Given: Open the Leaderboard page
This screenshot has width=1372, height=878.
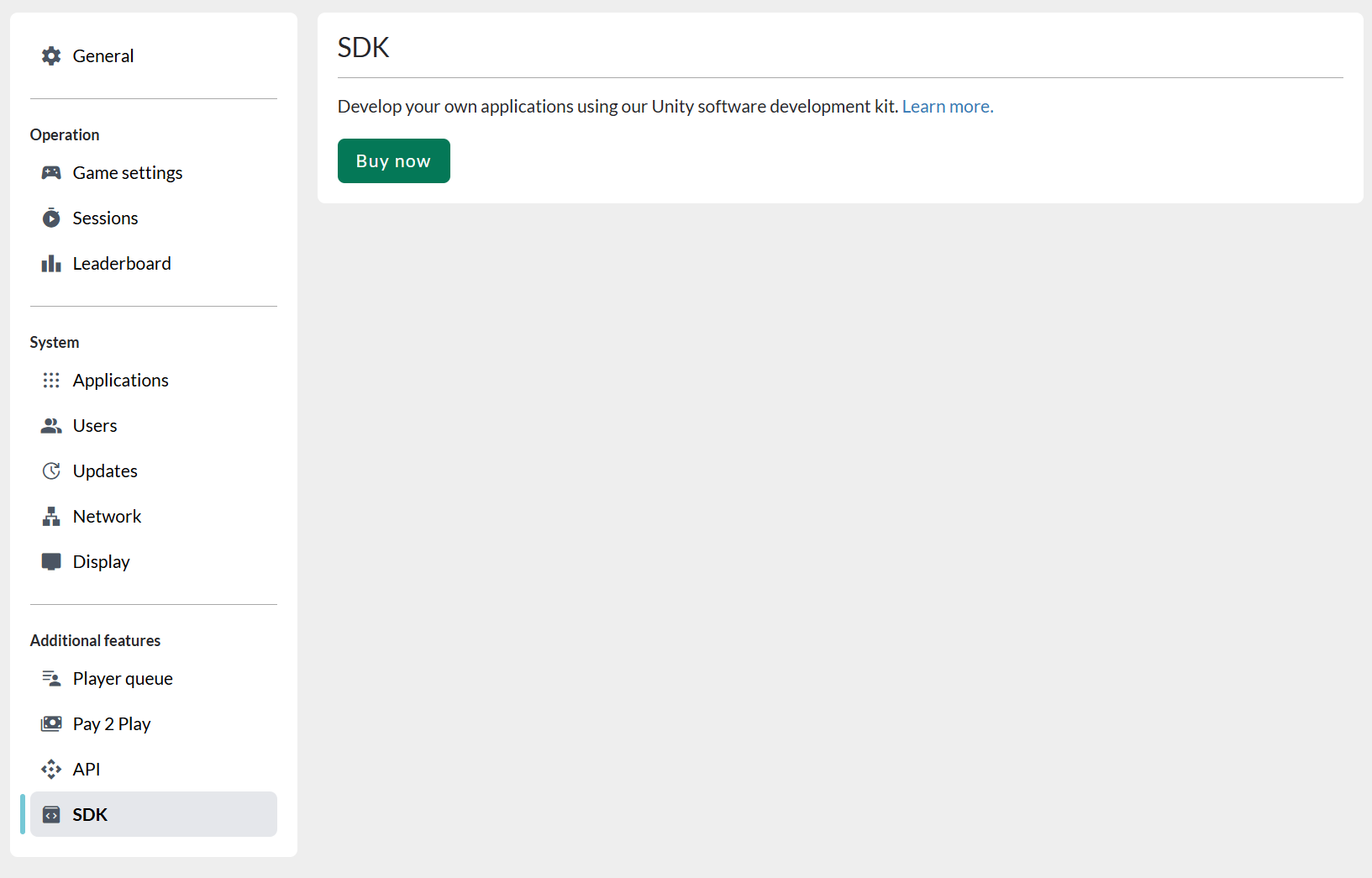Looking at the screenshot, I should [122, 263].
